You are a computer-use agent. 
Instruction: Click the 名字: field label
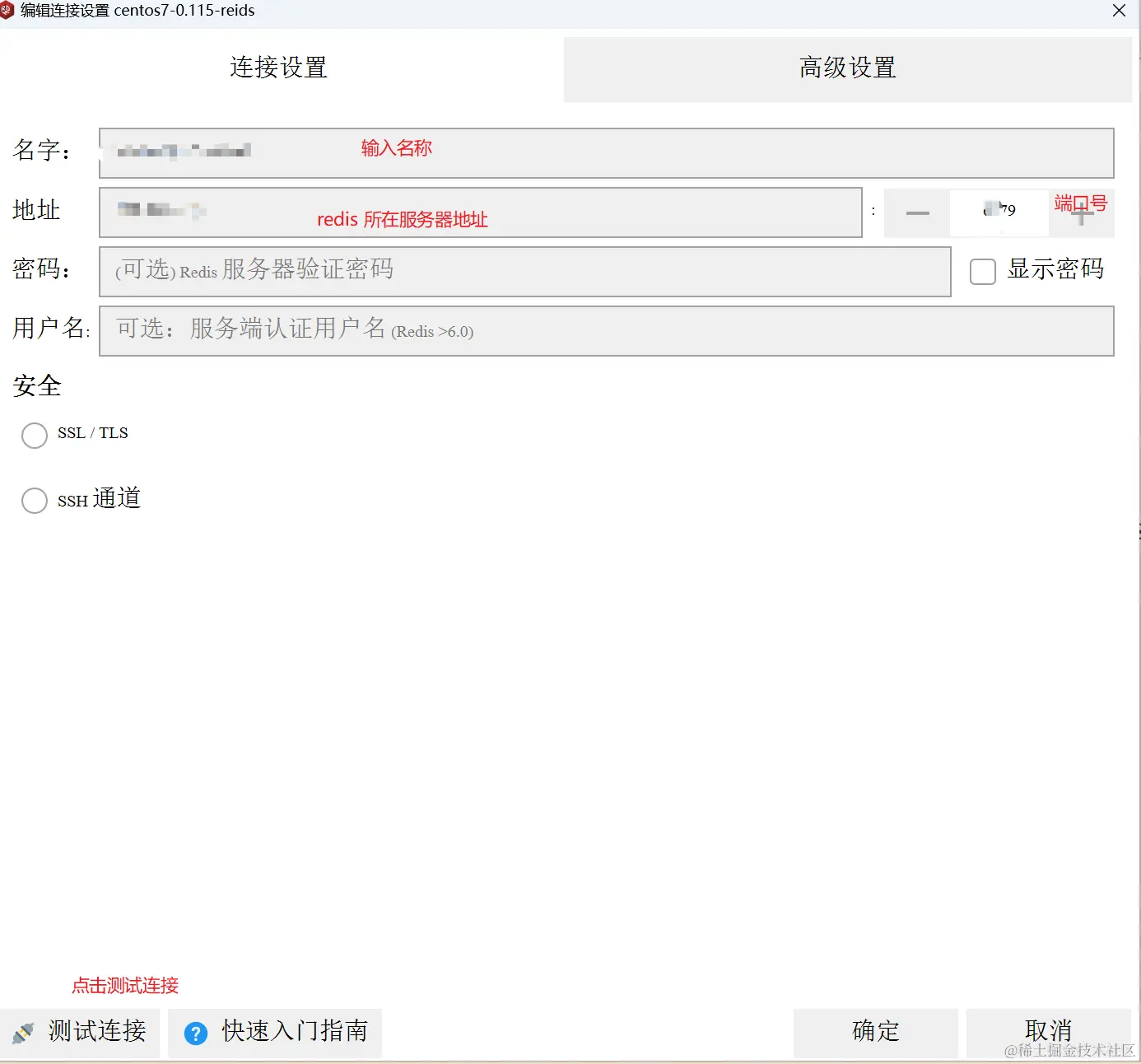42,151
